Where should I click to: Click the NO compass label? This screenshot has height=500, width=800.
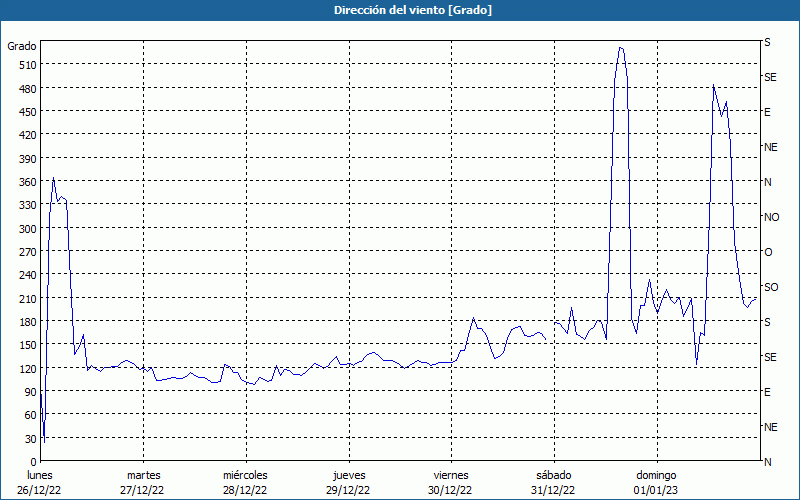(771, 217)
